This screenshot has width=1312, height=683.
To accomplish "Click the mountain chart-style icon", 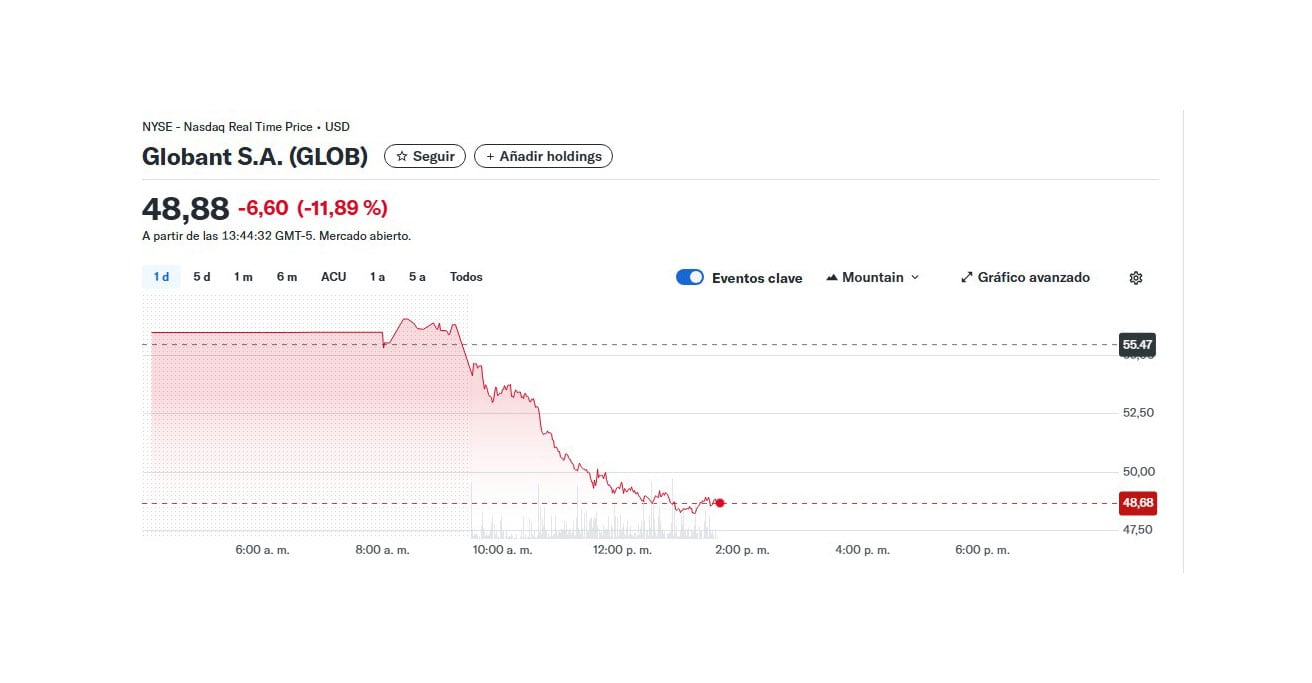I will tap(831, 277).
